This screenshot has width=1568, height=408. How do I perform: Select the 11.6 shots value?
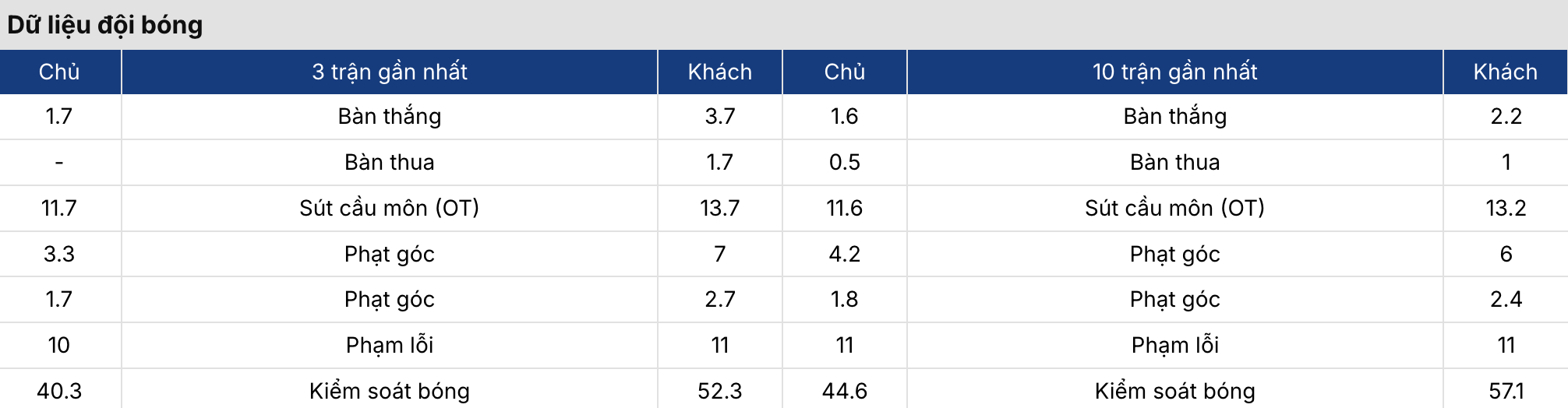(x=845, y=208)
